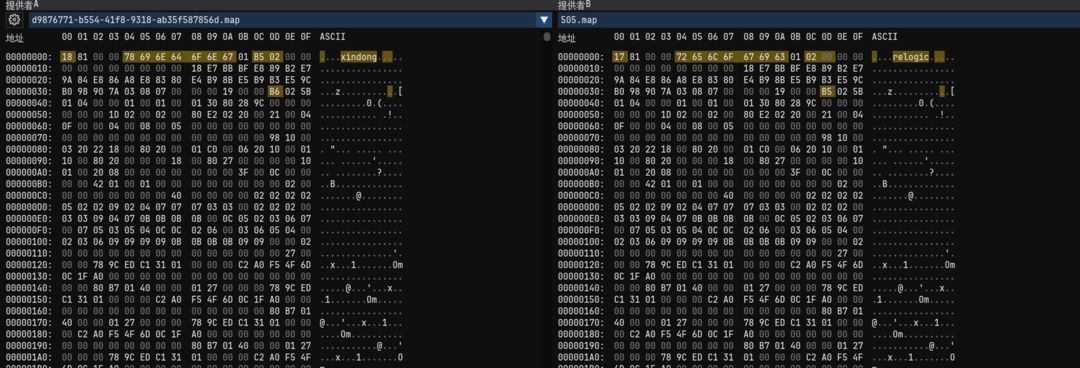This screenshot has width=1080, height=368.
Task: Click the ASCII column header in provider B
Action: click(884, 37)
